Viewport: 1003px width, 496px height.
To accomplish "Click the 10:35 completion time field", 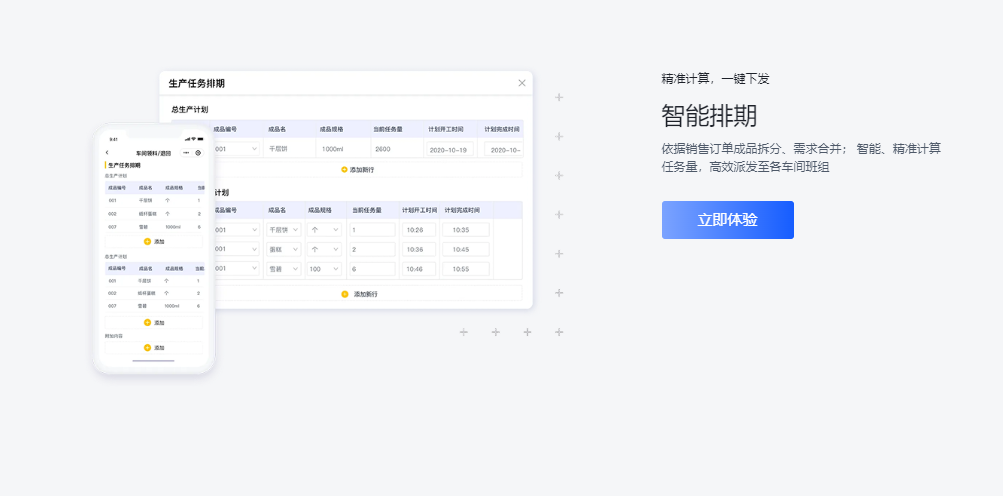I will [466, 230].
